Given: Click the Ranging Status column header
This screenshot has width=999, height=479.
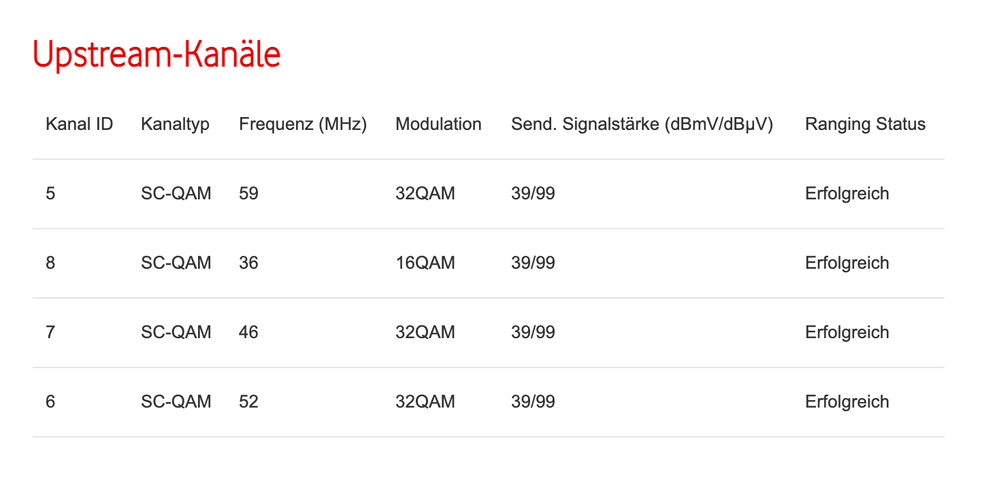Looking at the screenshot, I should (x=865, y=125).
